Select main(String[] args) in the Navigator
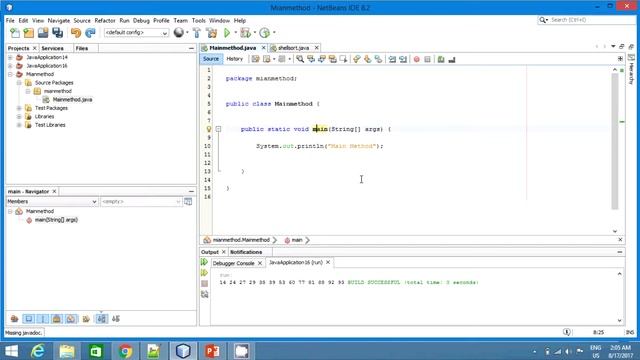The width and height of the screenshot is (640, 360). 56,220
